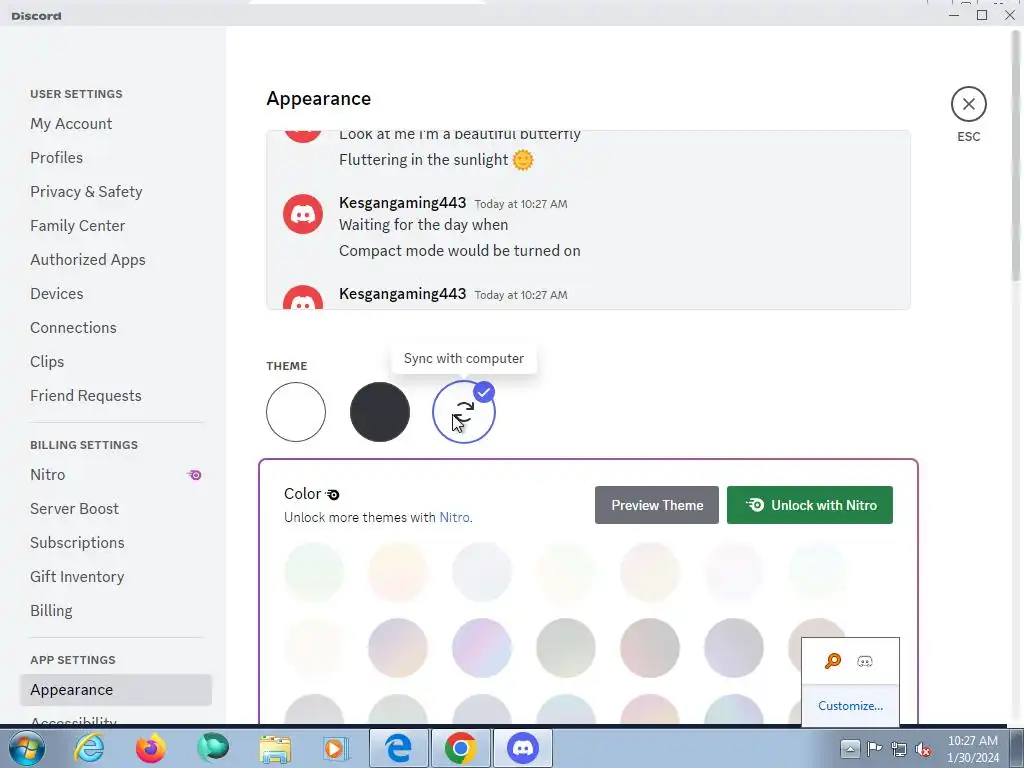Open Subscriptions settings

tap(77, 542)
